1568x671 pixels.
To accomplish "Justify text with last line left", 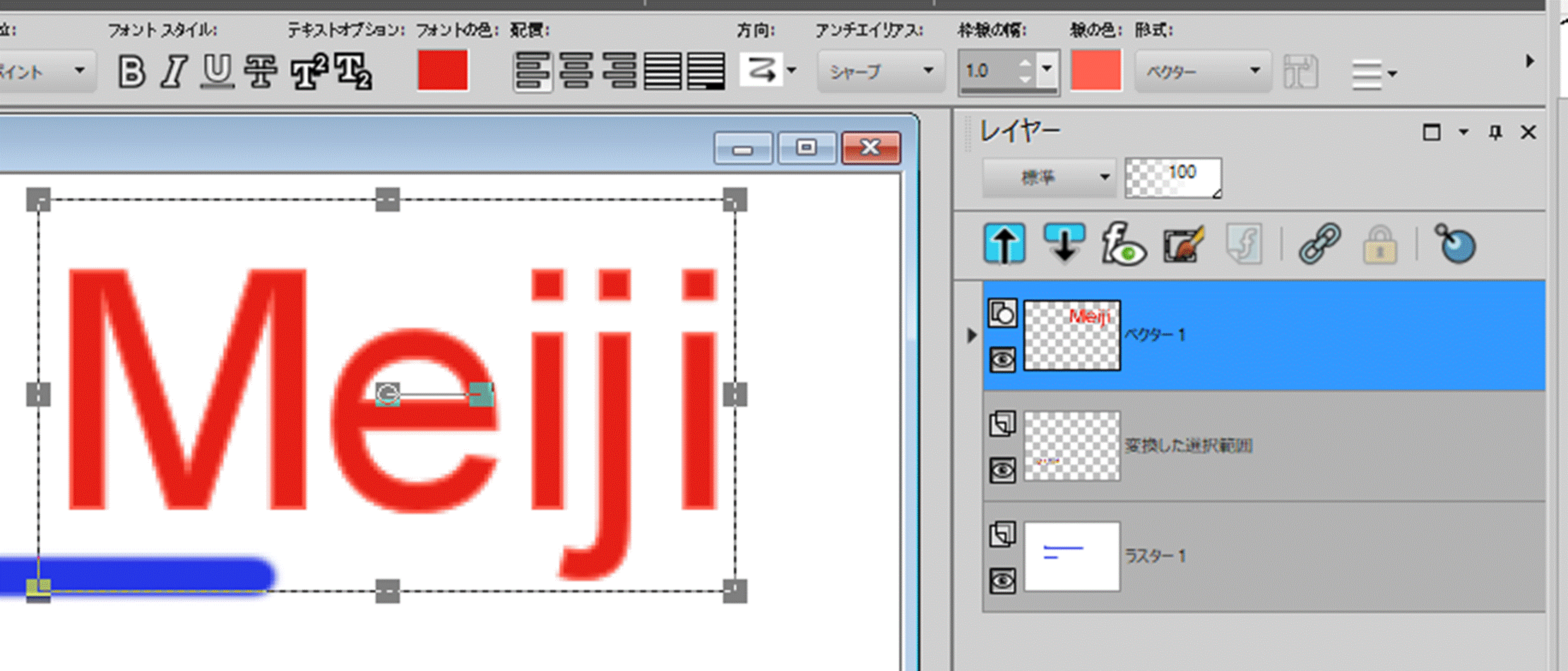I will [x=706, y=71].
